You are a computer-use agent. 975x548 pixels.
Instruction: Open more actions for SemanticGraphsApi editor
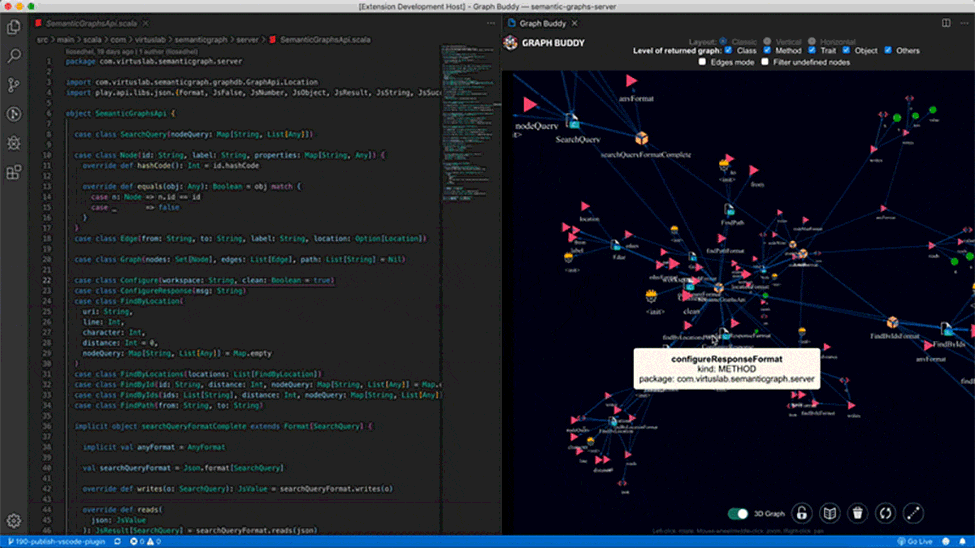tap(491, 23)
